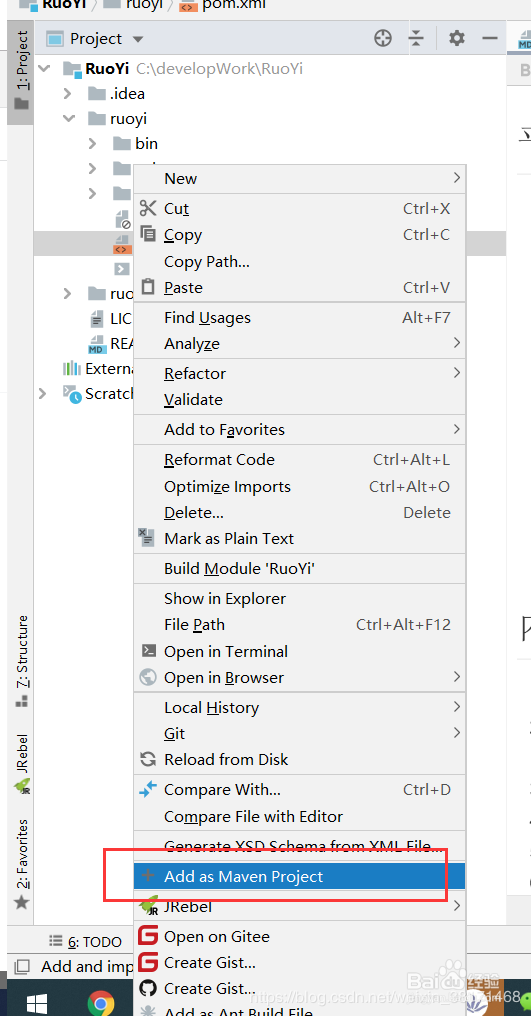Open the Chrome icon in taskbar
Image resolution: width=531 pixels, height=1016 pixels.
tap(101, 1003)
